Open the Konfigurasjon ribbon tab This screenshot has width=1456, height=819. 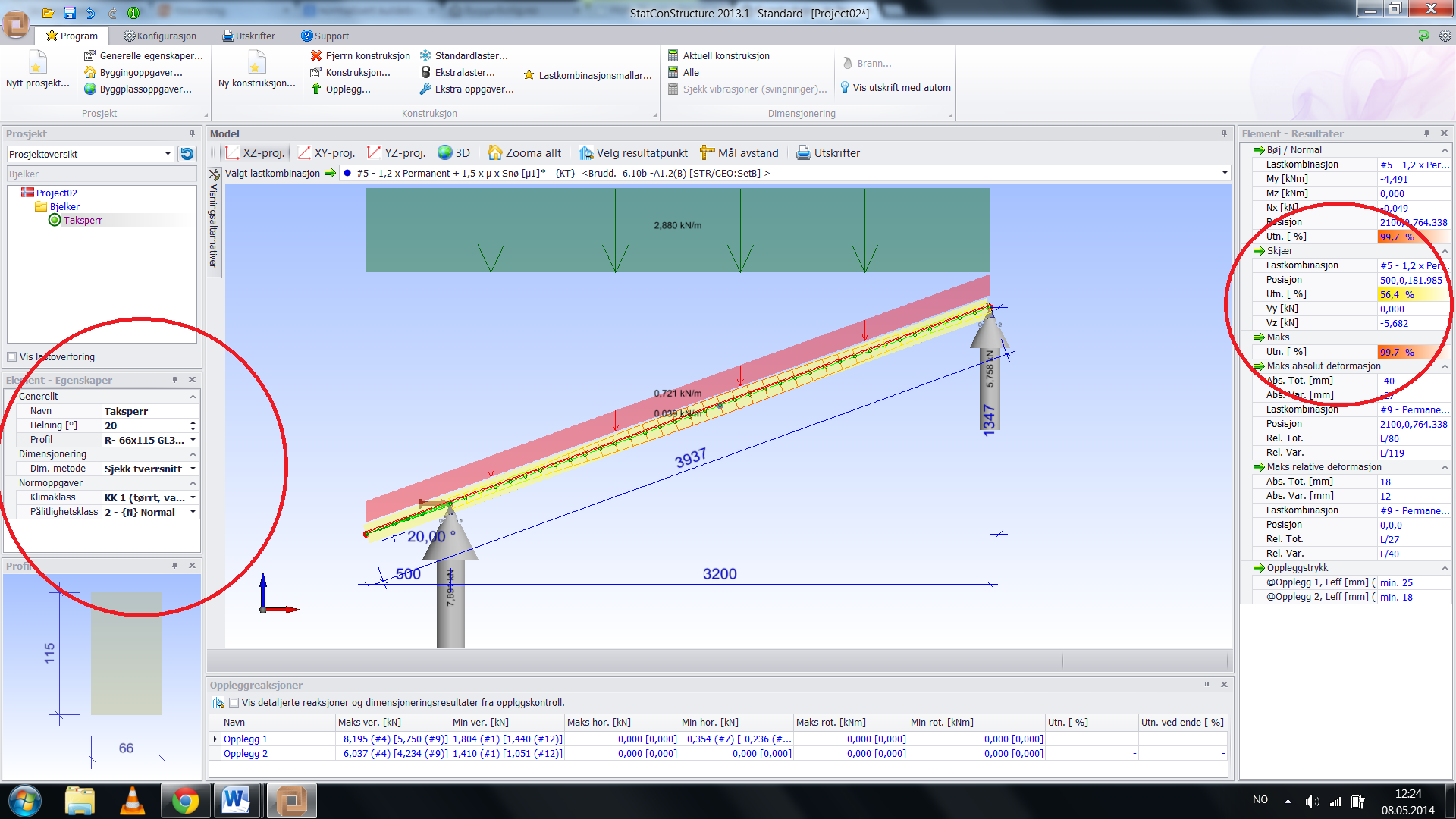160,36
